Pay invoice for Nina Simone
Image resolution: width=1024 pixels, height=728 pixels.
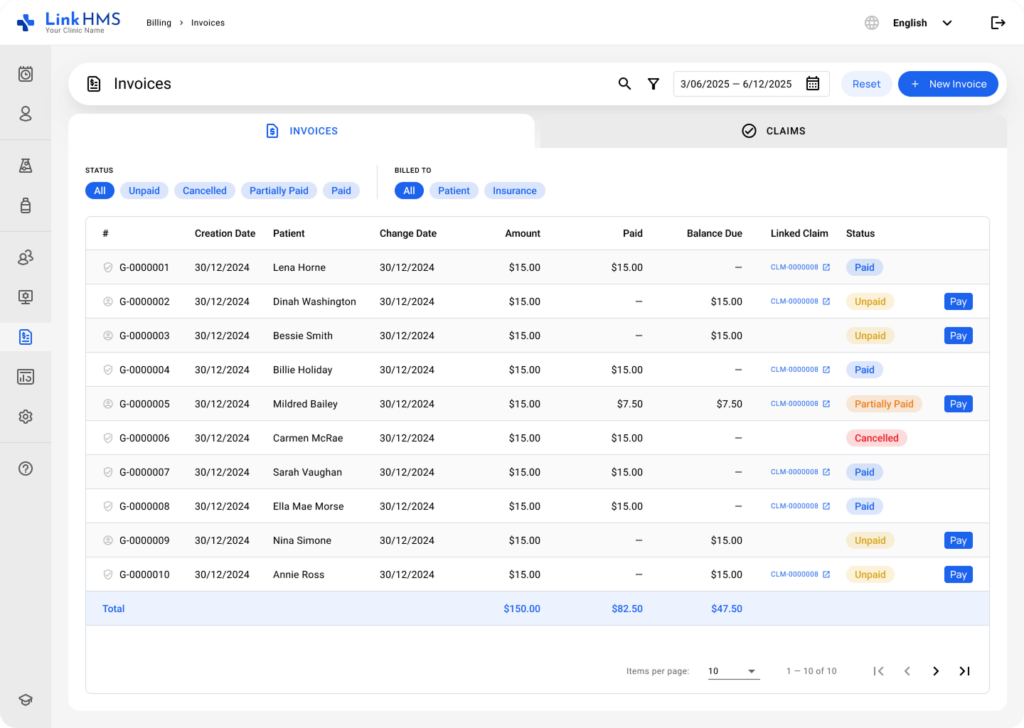point(958,541)
